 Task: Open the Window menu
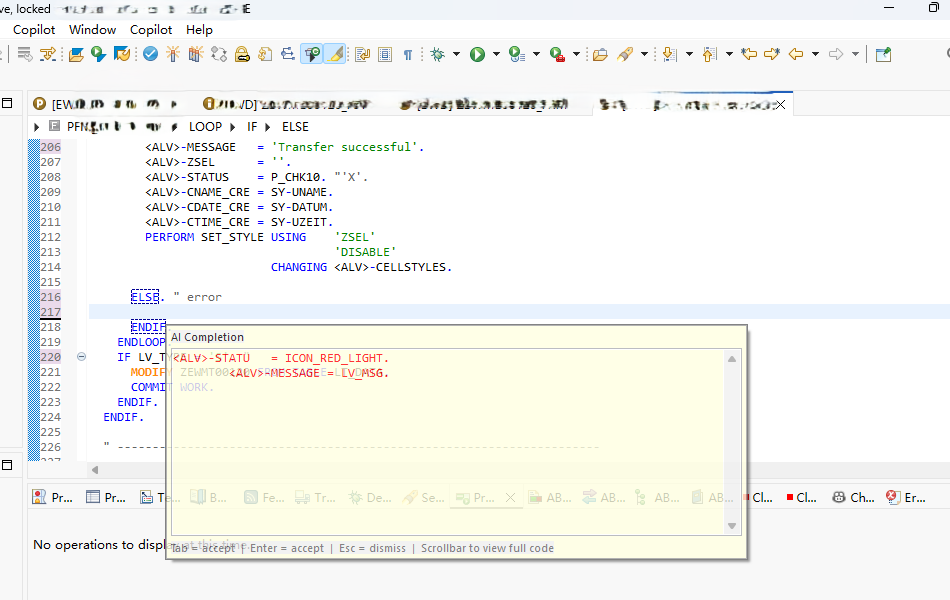92,30
